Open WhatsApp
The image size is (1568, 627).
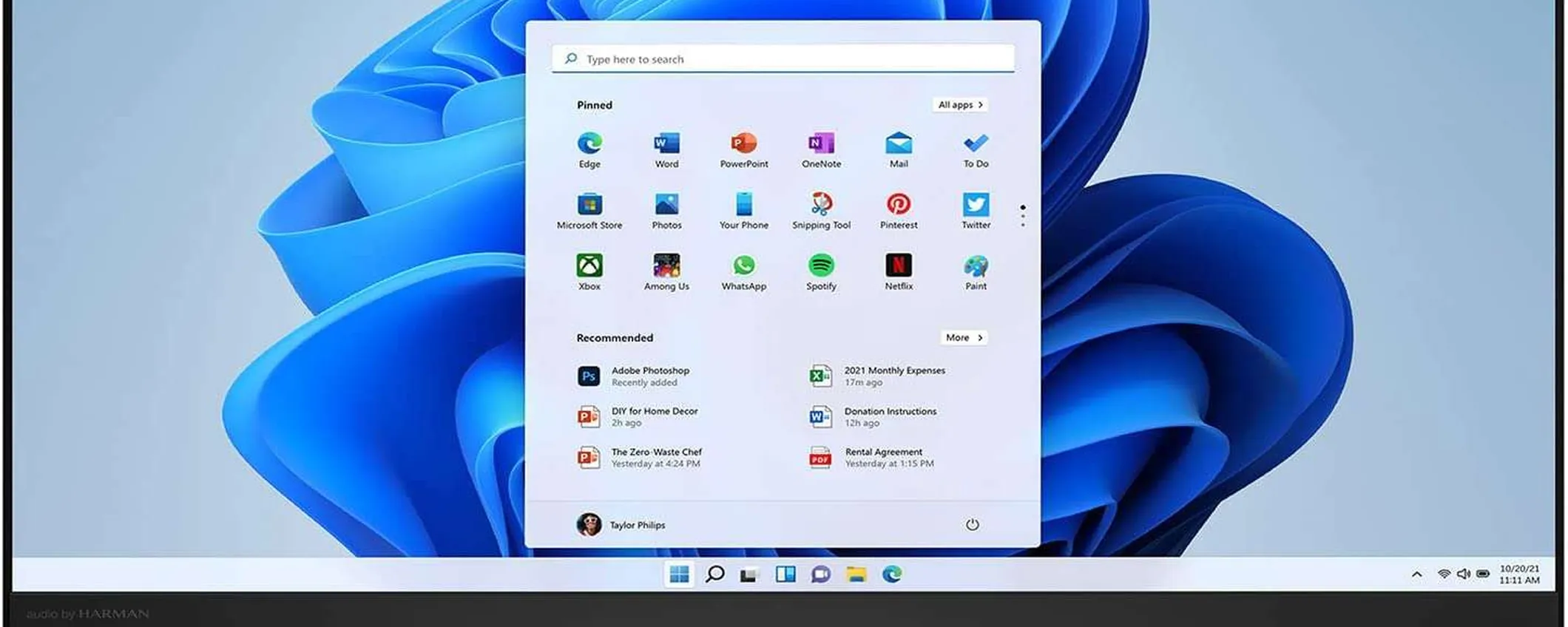[744, 272]
